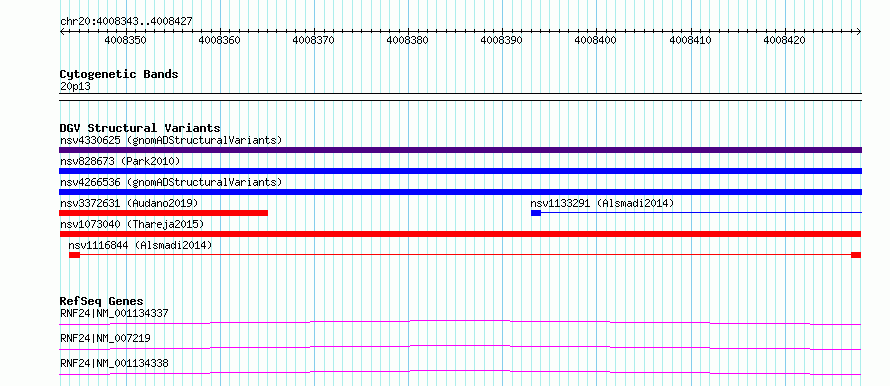
Task: Click the RefSeq Genes track title
Action: point(102,301)
